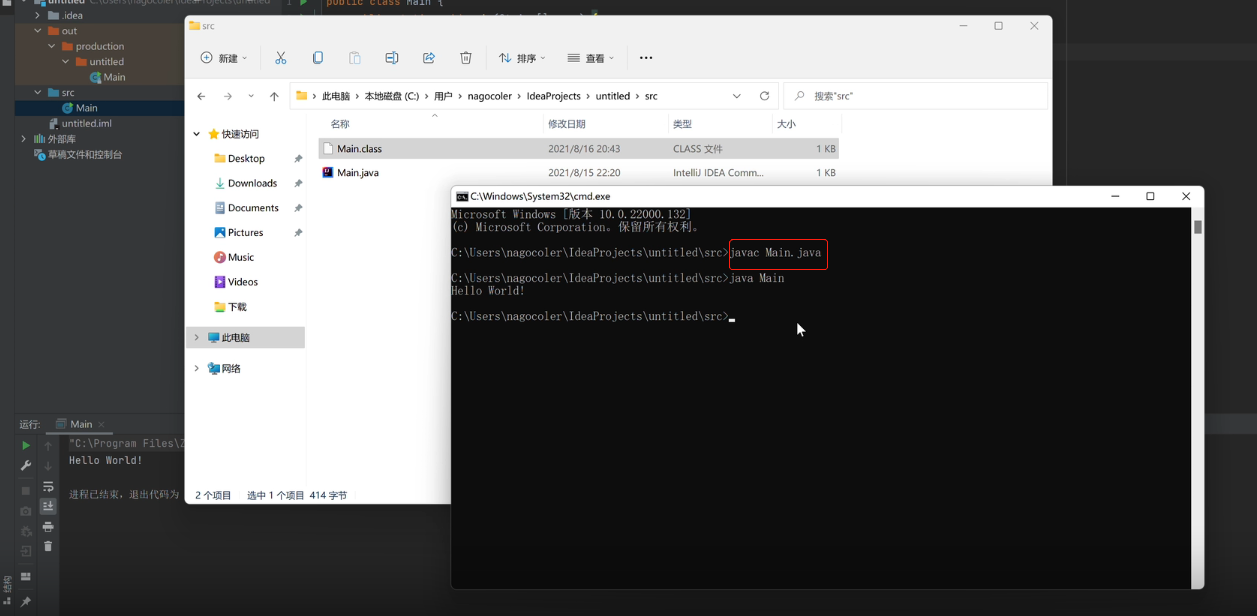
Task: Go forward in Explorer navigation
Action: click(x=227, y=96)
